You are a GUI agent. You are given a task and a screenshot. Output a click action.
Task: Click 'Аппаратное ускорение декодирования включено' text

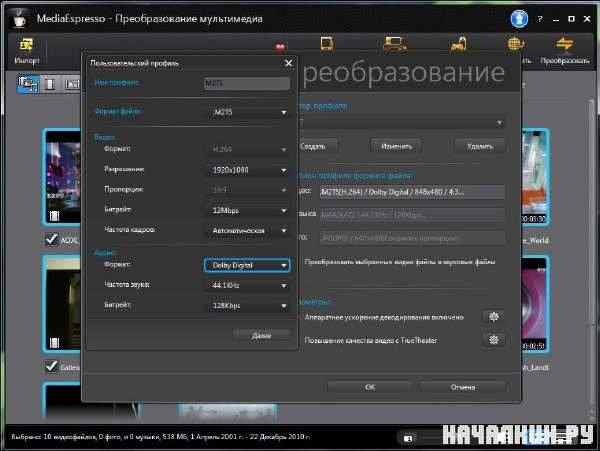[384, 317]
